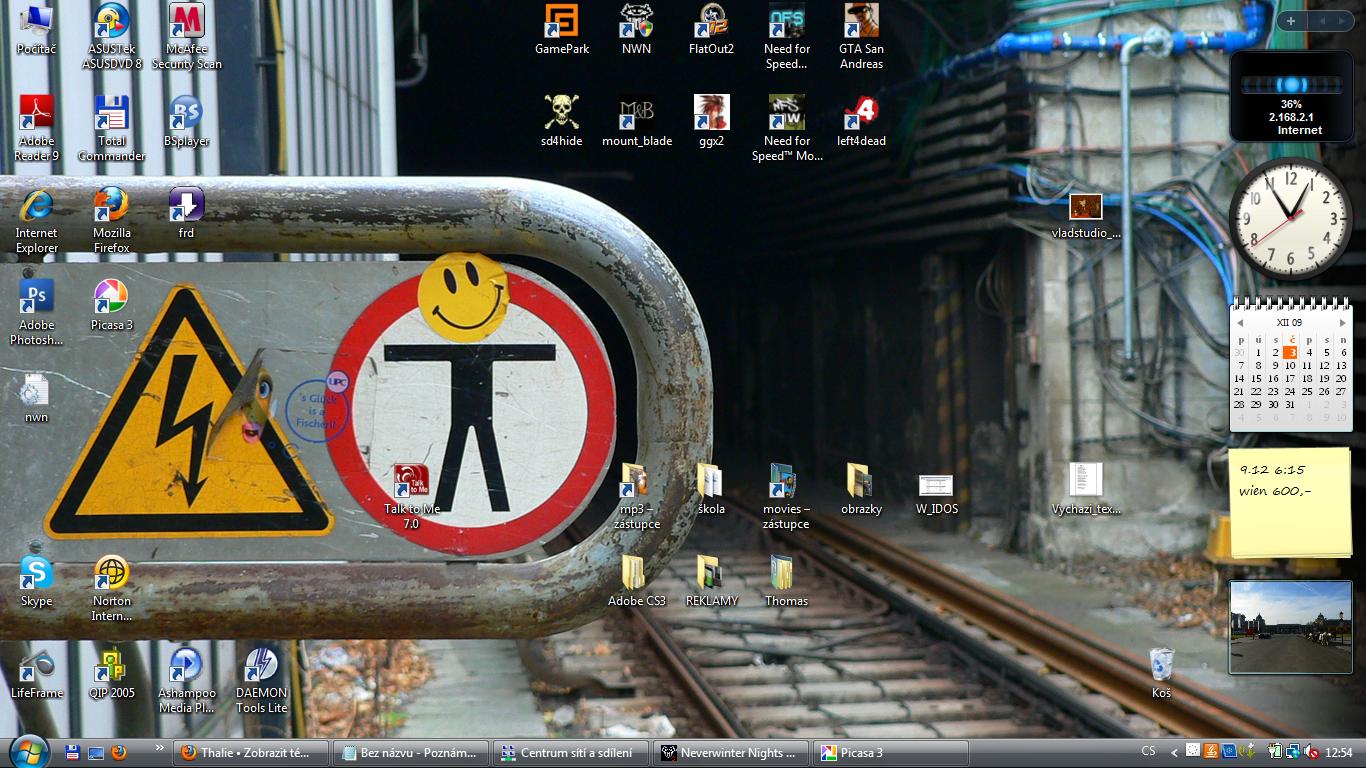The height and width of the screenshot is (768, 1366).
Task: Expand the Quick Launch overflow chevron
Action: point(158,748)
